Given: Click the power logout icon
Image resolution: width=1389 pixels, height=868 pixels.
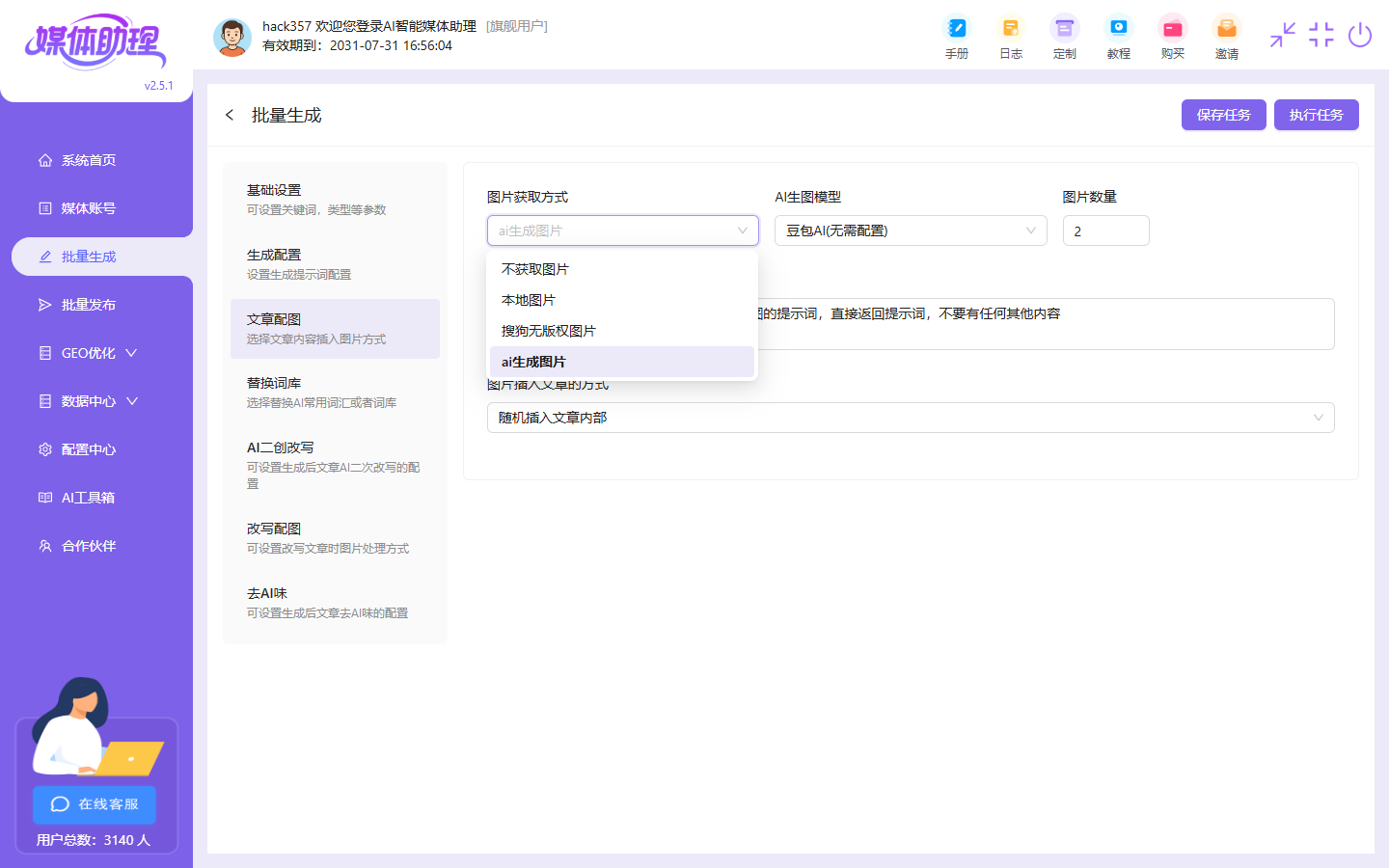Looking at the screenshot, I should point(1360,35).
